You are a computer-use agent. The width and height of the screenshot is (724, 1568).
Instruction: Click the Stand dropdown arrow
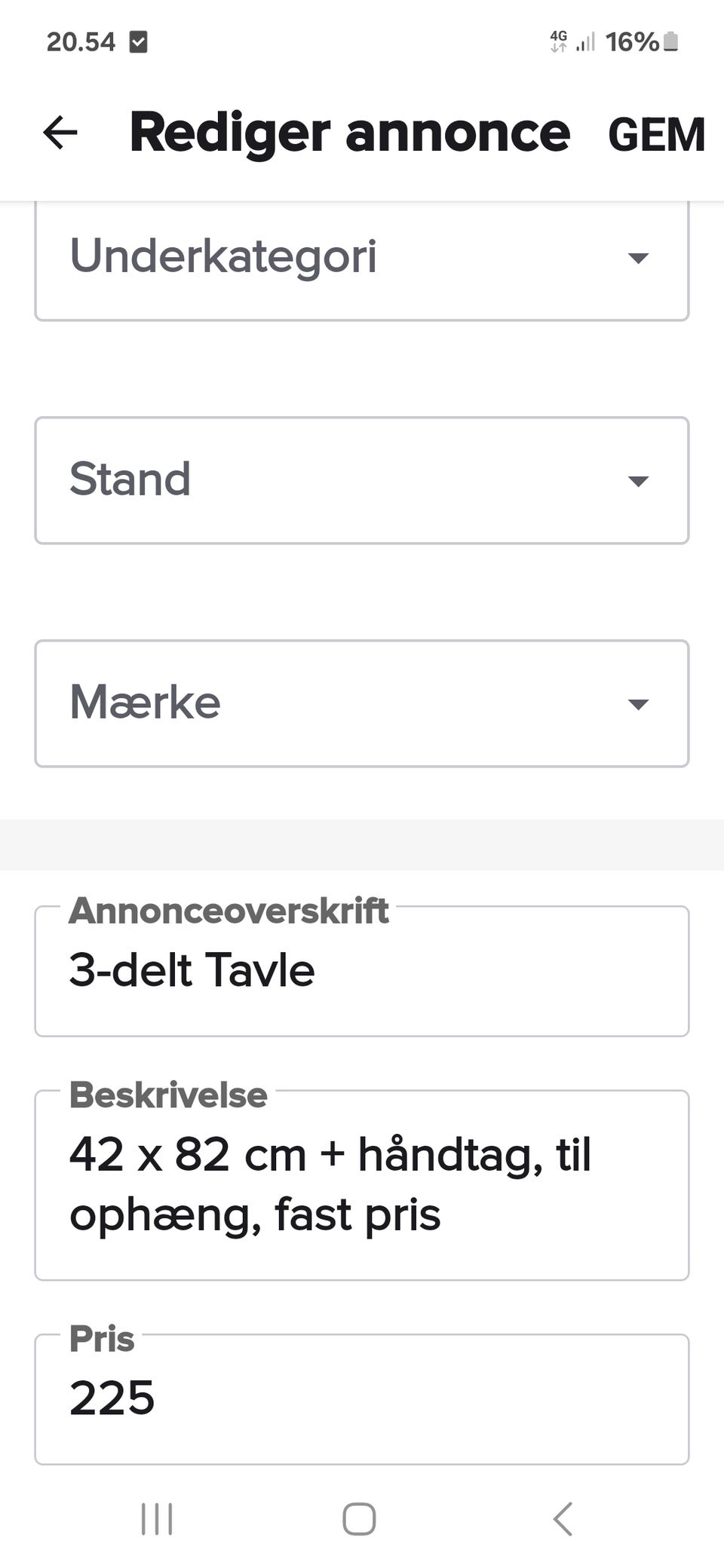638,481
